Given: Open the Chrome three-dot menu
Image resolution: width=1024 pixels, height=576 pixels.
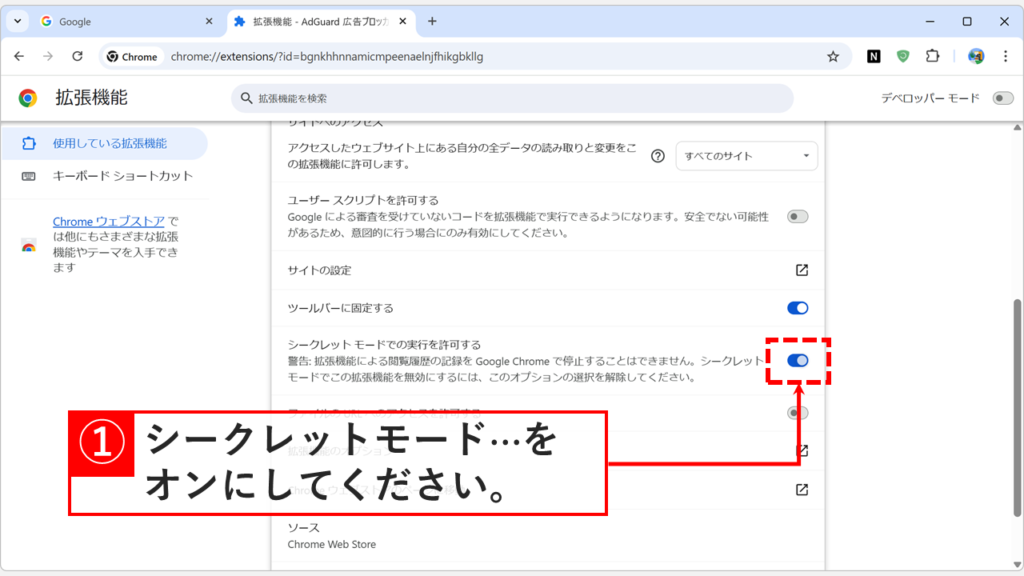Looking at the screenshot, I should (x=1006, y=56).
